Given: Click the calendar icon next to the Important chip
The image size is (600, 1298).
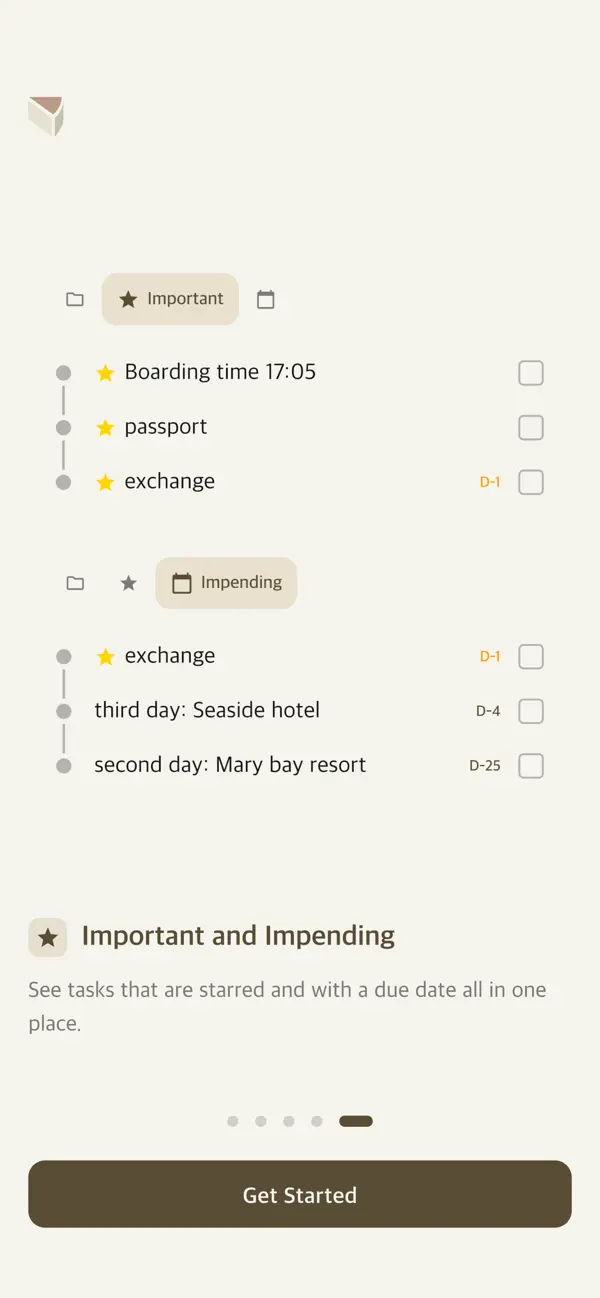Looking at the screenshot, I should pos(265,299).
